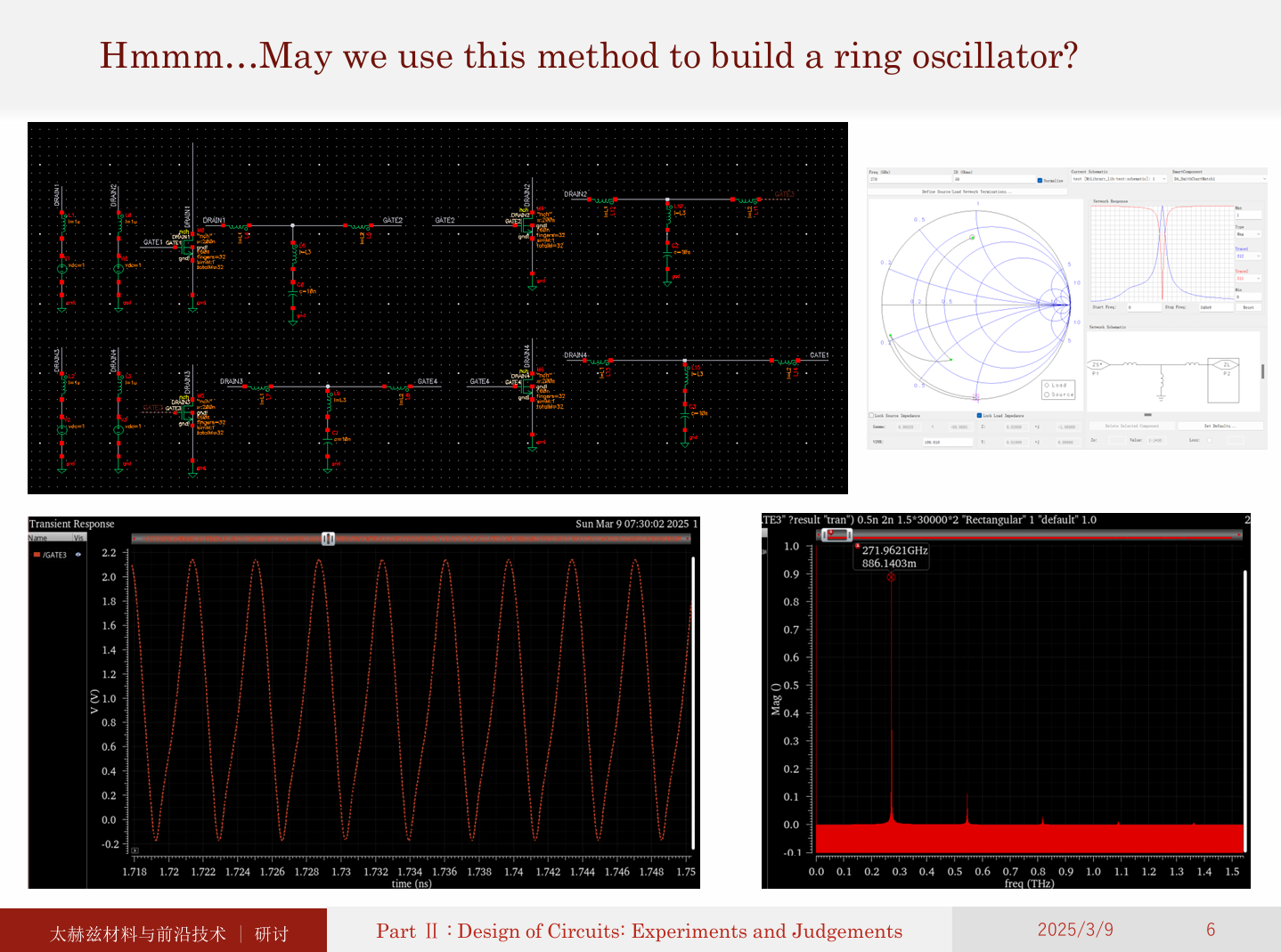This screenshot has width=1281, height=952.
Task: Click the Start Freq input field
Action: coord(1144,307)
